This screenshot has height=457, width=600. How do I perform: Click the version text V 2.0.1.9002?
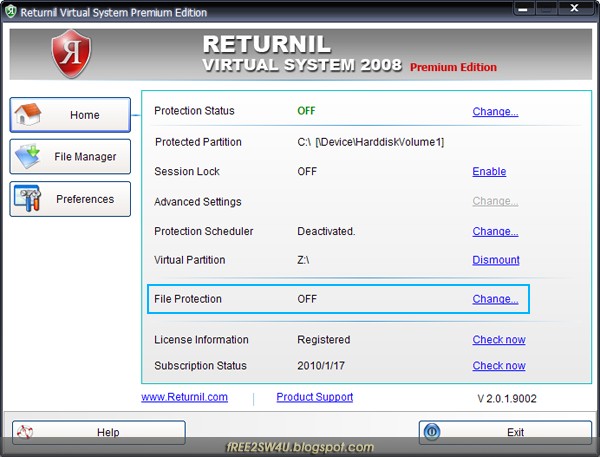pyautogui.click(x=507, y=399)
